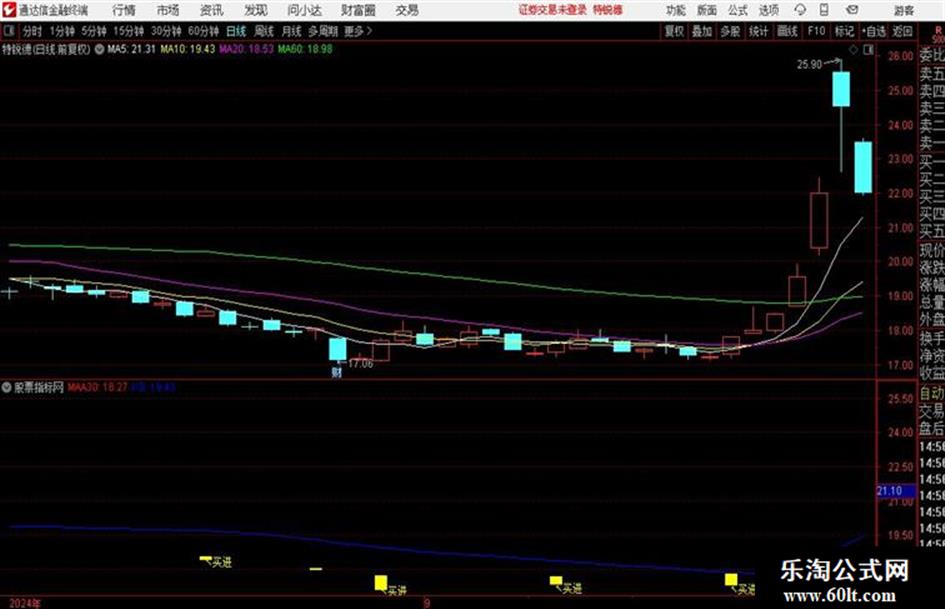The height and width of the screenshot is (609, 945).
Task: Click the cyan candle with the 17.06 low
Action: 338,349
